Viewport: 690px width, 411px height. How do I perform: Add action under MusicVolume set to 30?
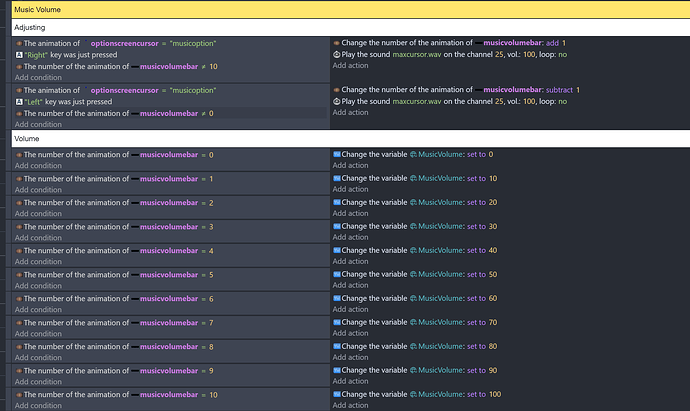point(351,237)
